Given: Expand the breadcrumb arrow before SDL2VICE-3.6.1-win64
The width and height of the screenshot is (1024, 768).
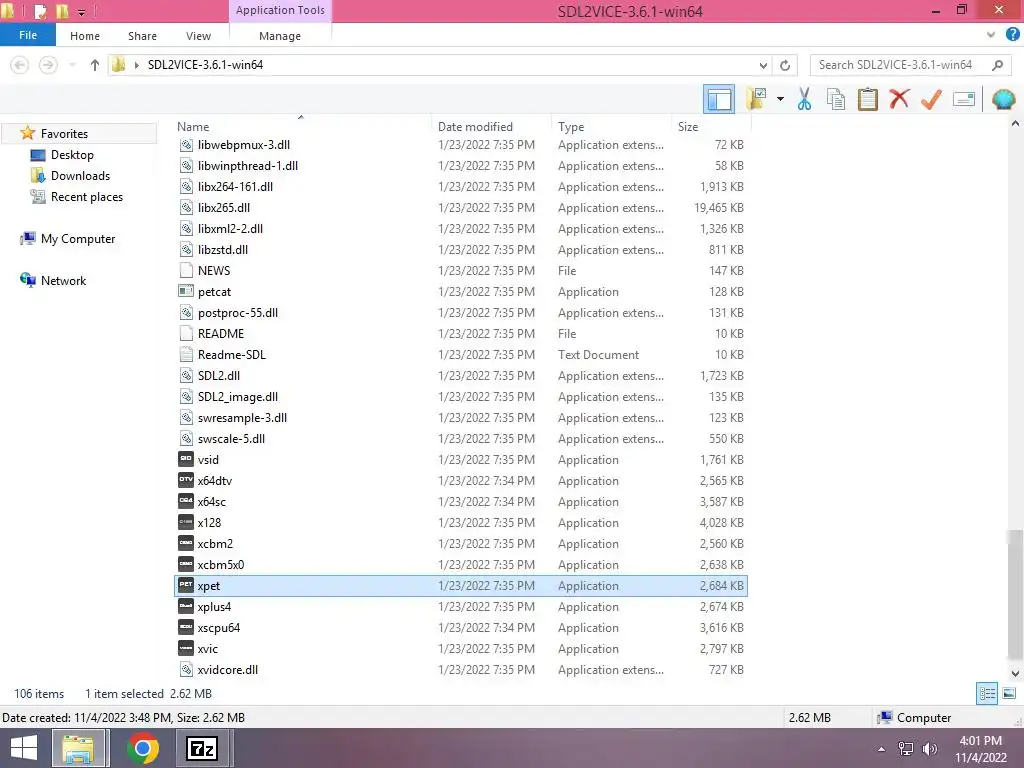Looking at the screenshot, I should coord(136,65).
